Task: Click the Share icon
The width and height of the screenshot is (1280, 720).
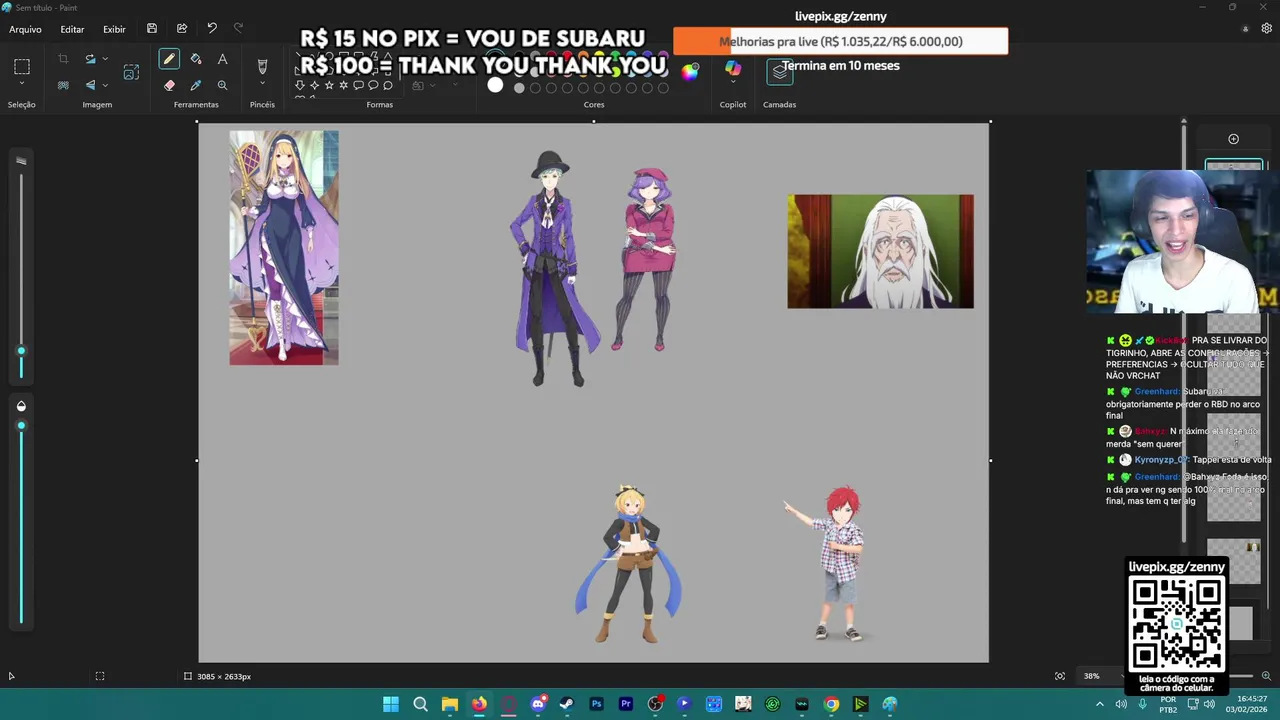Action: coord(181,29)
